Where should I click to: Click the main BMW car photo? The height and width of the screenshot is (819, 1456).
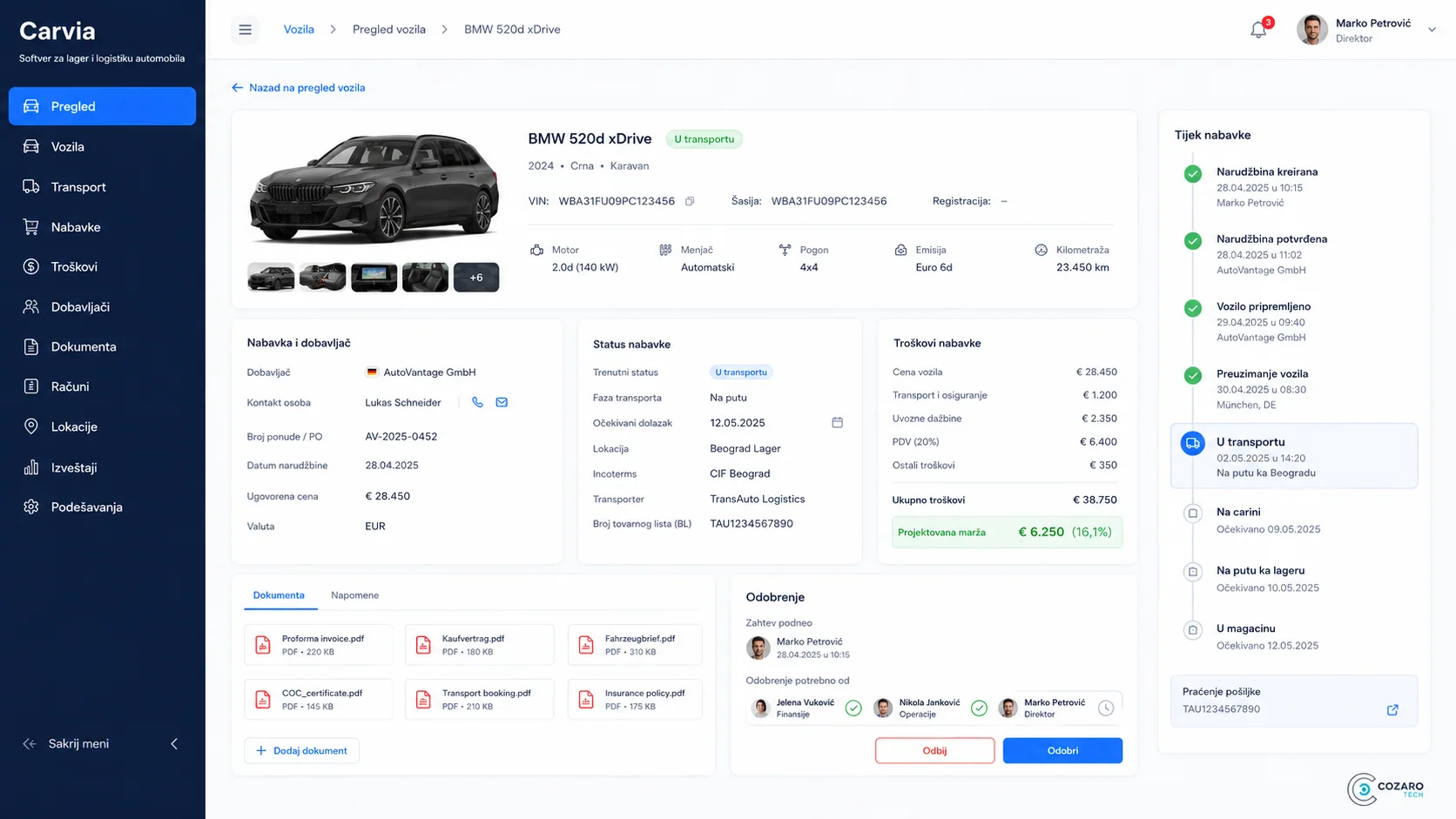pos(374,190)
